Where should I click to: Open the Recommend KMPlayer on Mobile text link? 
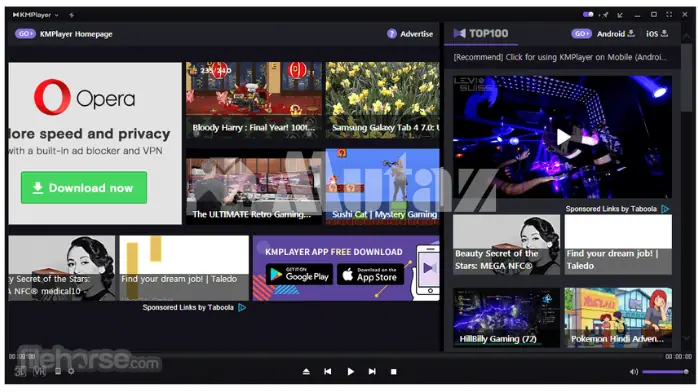coord(560,57)
